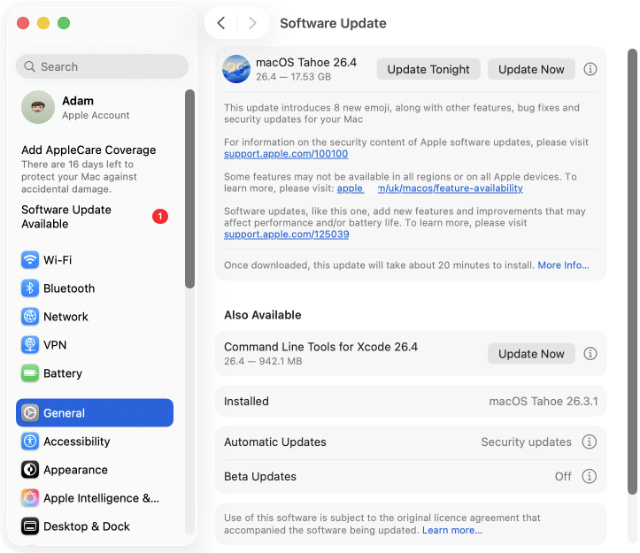
Task: Open Desktop & Dock settings
Action: pyautogui.click(x=95, y=526)
